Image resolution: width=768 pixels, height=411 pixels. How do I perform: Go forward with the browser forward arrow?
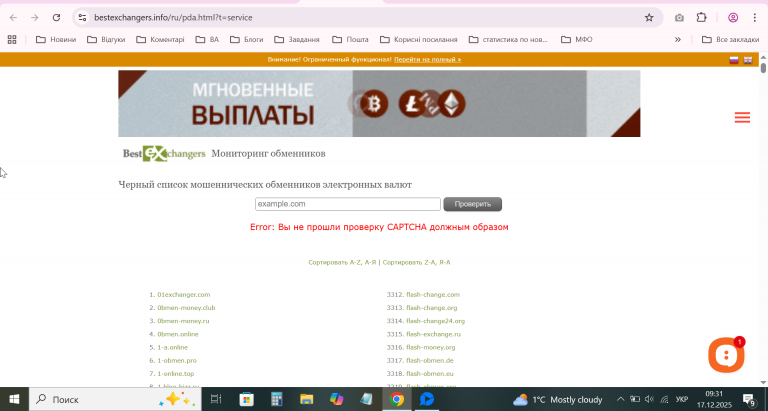(x=35, y=18)
